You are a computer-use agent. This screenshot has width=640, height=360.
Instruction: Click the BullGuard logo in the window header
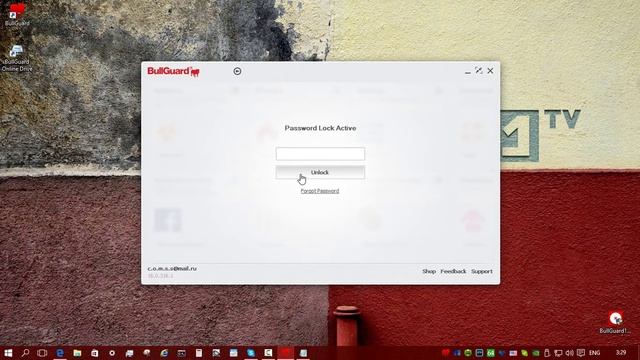(x=173, y=71)
